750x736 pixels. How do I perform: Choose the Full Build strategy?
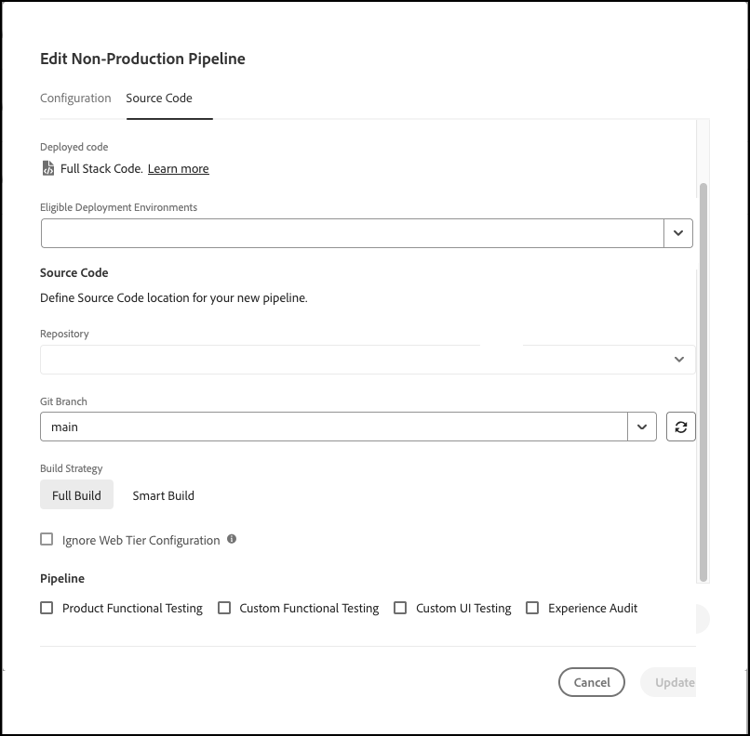(77, 495)
